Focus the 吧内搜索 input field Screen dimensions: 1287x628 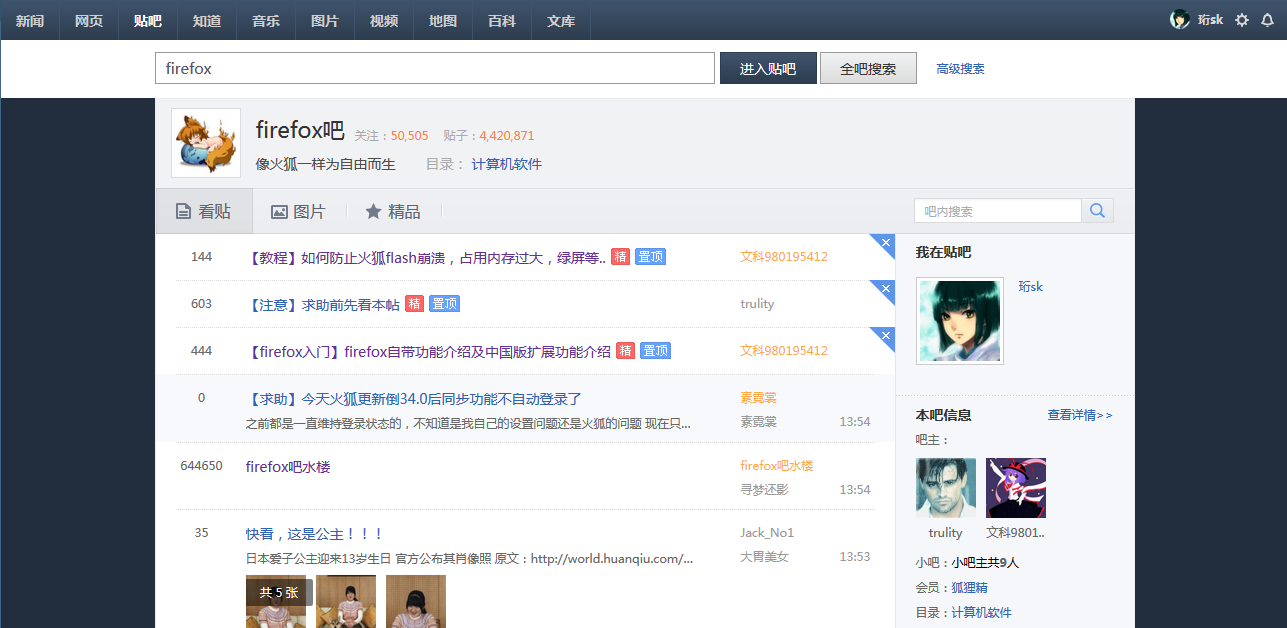coord(998,211)
